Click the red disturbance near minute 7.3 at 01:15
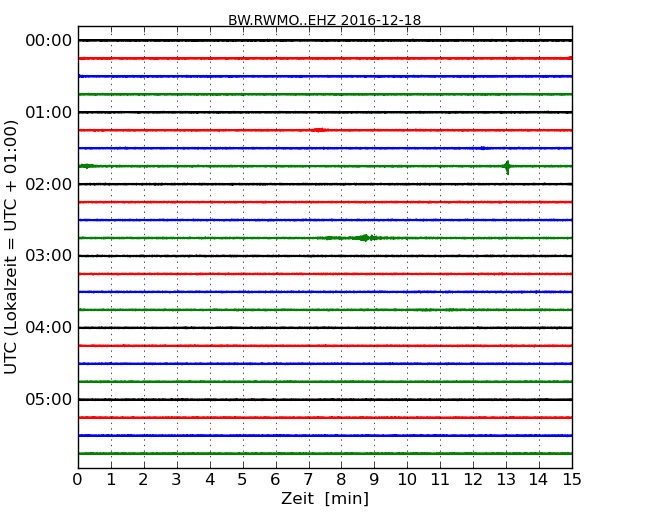650x520 pixels. [x=319, y=130]
